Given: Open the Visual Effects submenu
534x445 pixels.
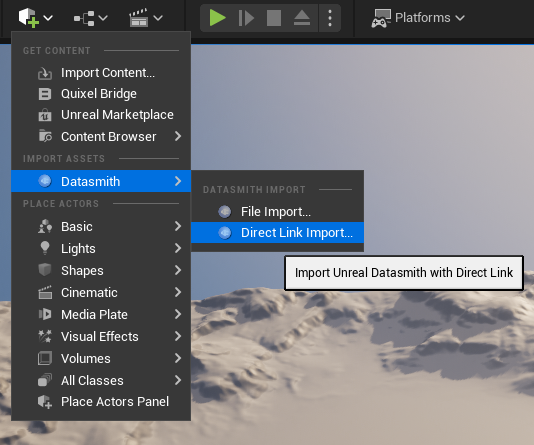Looking at the screenshot, I should (x=101, y=336).
